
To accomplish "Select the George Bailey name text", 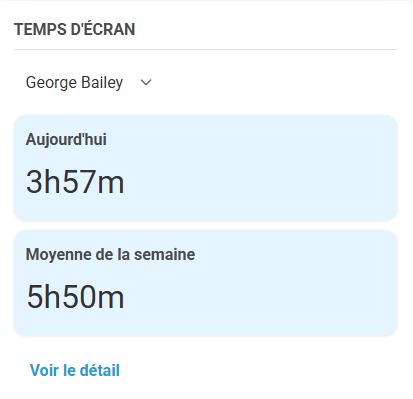I will (74, 82).
